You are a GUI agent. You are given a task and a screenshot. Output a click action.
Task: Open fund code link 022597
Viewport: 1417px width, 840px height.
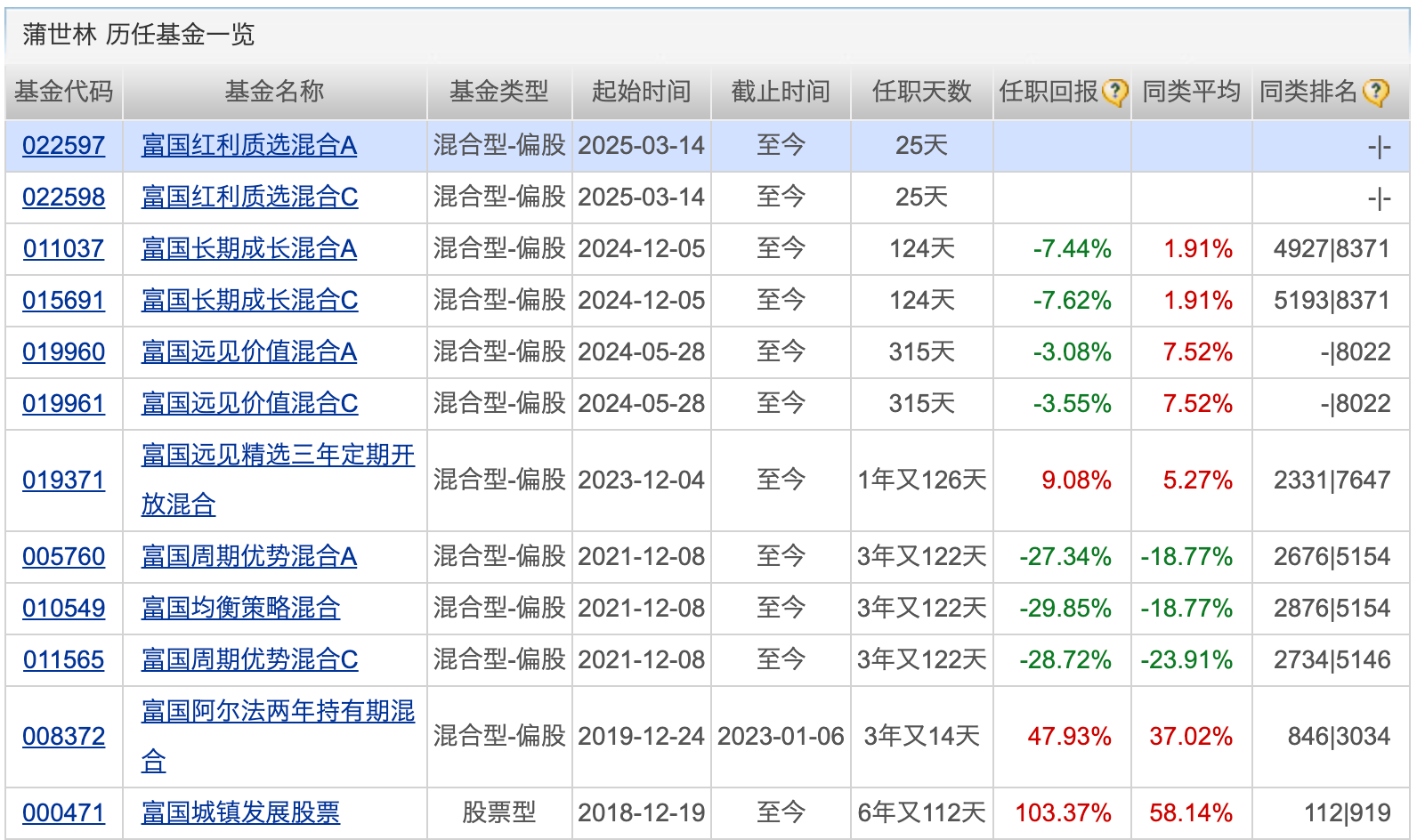pos(63,145)
